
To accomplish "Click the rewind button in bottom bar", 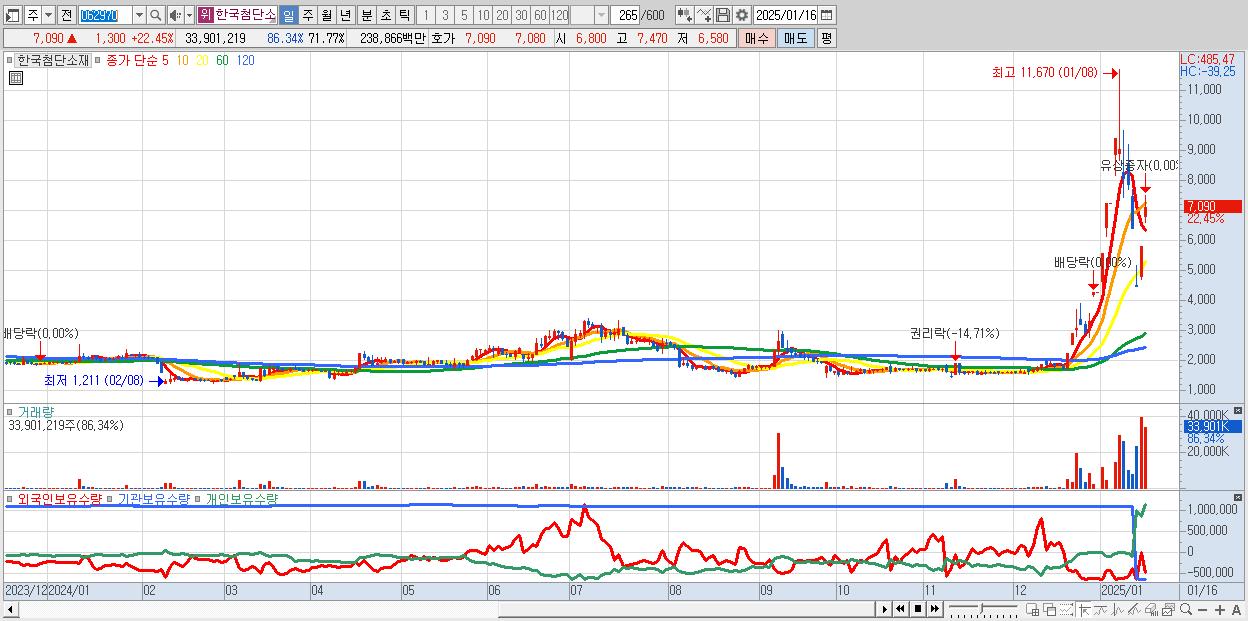I will click(900, 609).
